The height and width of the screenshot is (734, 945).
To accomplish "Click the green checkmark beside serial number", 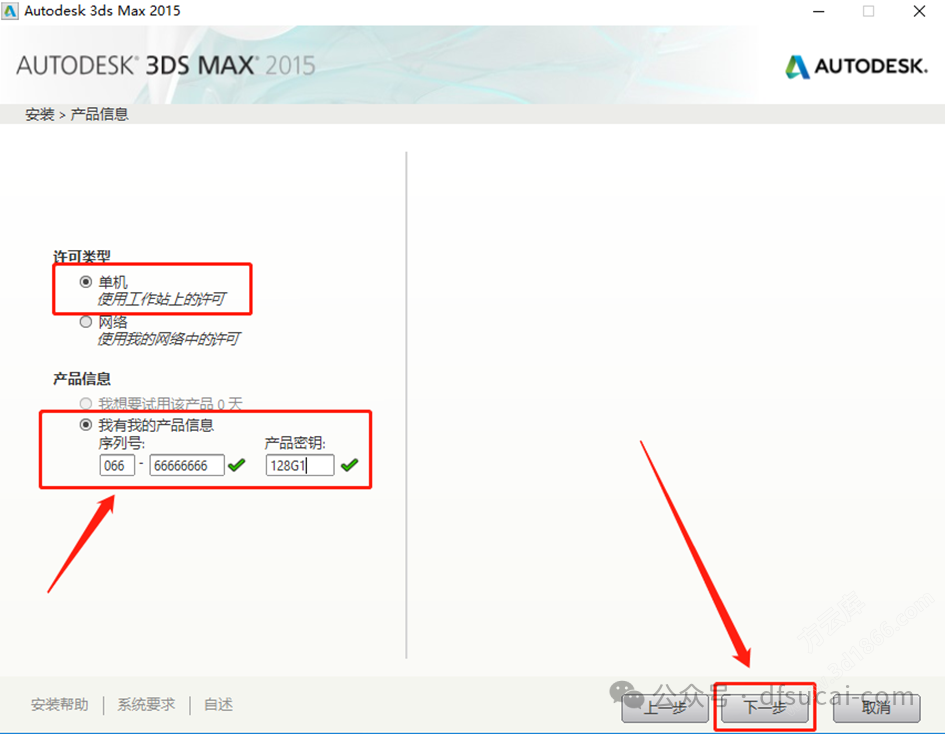I will [237, 465].
